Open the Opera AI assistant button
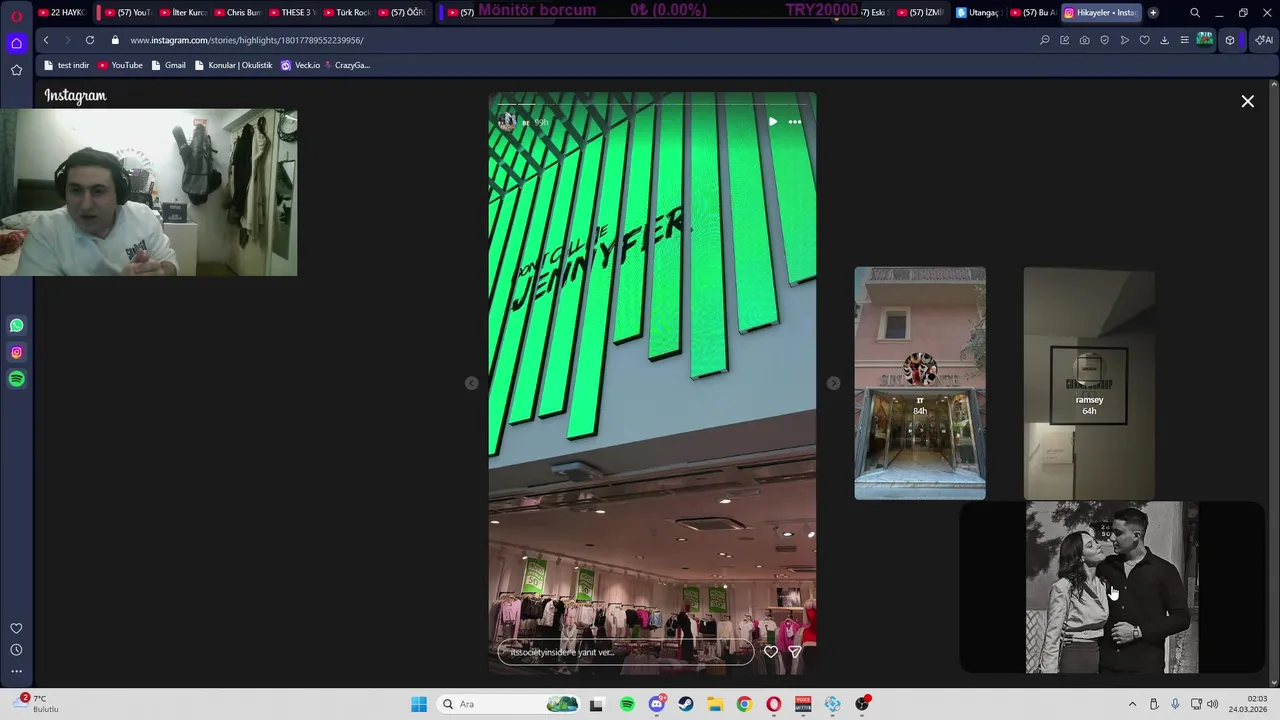This screenshot has width=1280, height=720. (x=1264, y=40)
